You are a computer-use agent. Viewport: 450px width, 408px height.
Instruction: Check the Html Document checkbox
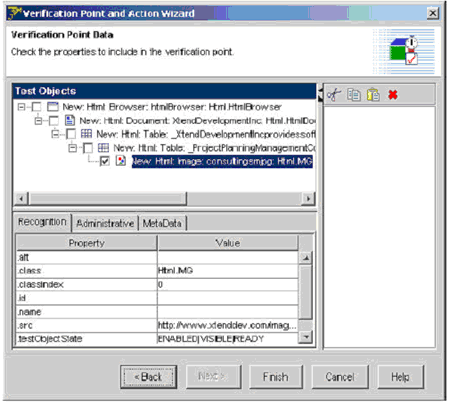point(53,121)
